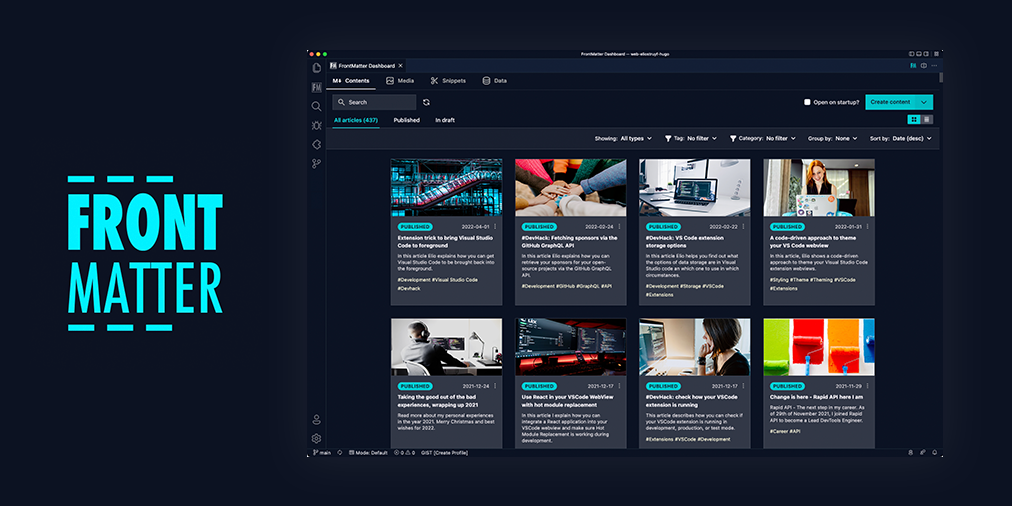This screenshot has width=1012, height=506.
Task: Show the 'In draft' articles
Action: click(445, 120)
